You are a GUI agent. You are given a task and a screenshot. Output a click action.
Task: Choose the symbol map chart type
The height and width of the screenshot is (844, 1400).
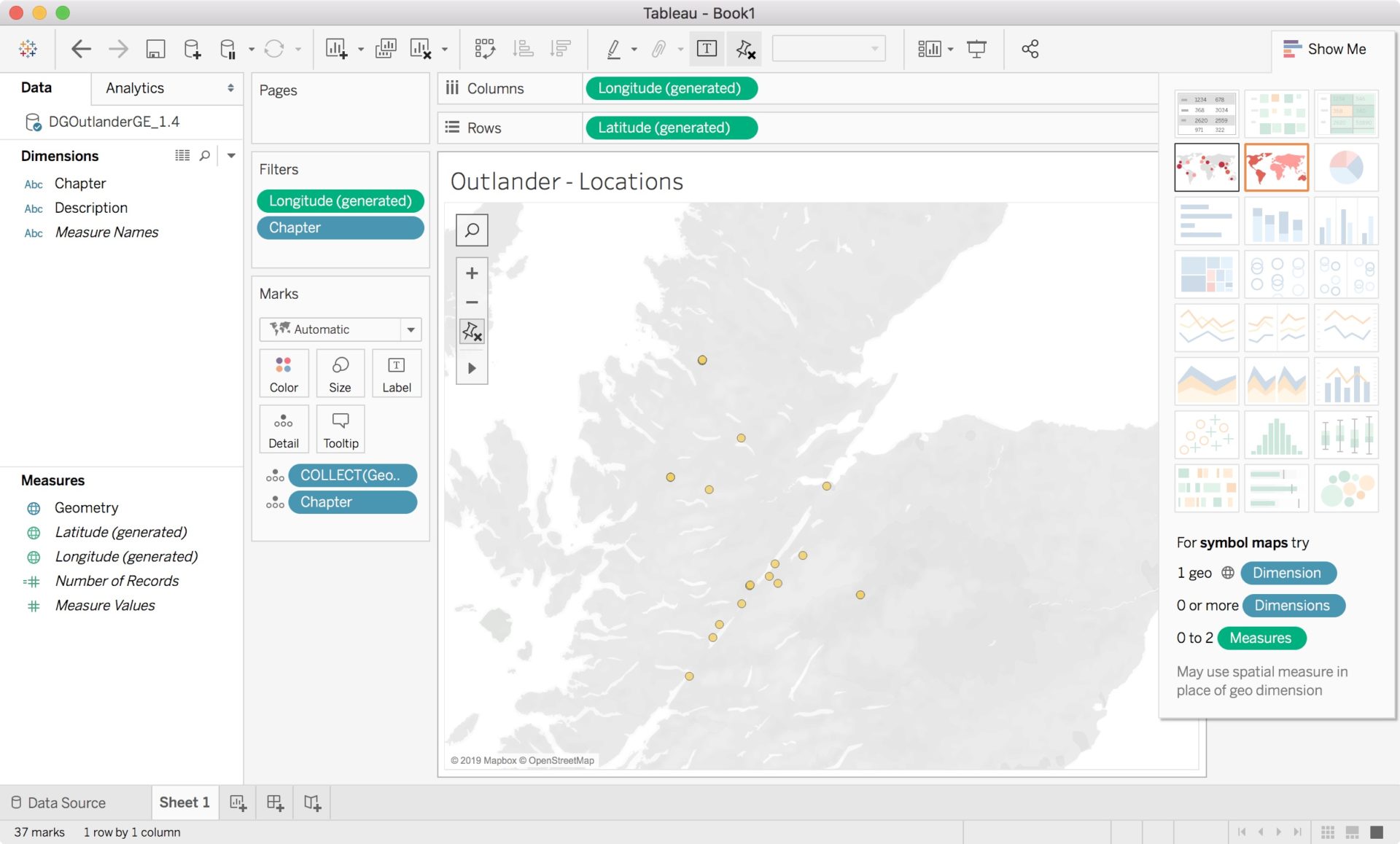tap(1207, 167)
